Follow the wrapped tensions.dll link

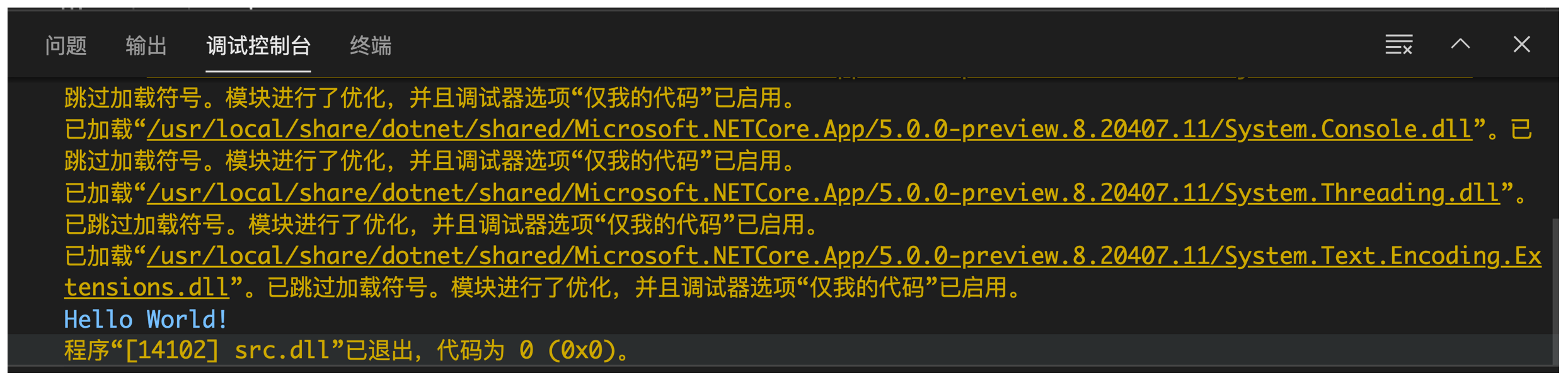tap(146, 287)
